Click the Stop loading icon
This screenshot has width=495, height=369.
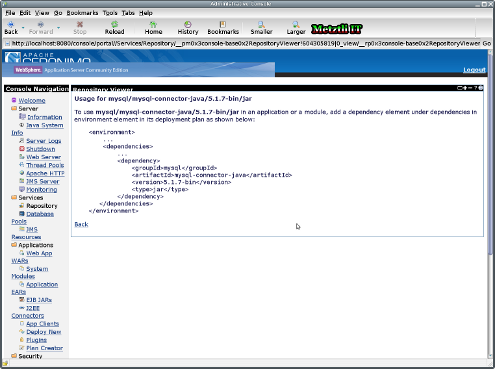(80, 24)
